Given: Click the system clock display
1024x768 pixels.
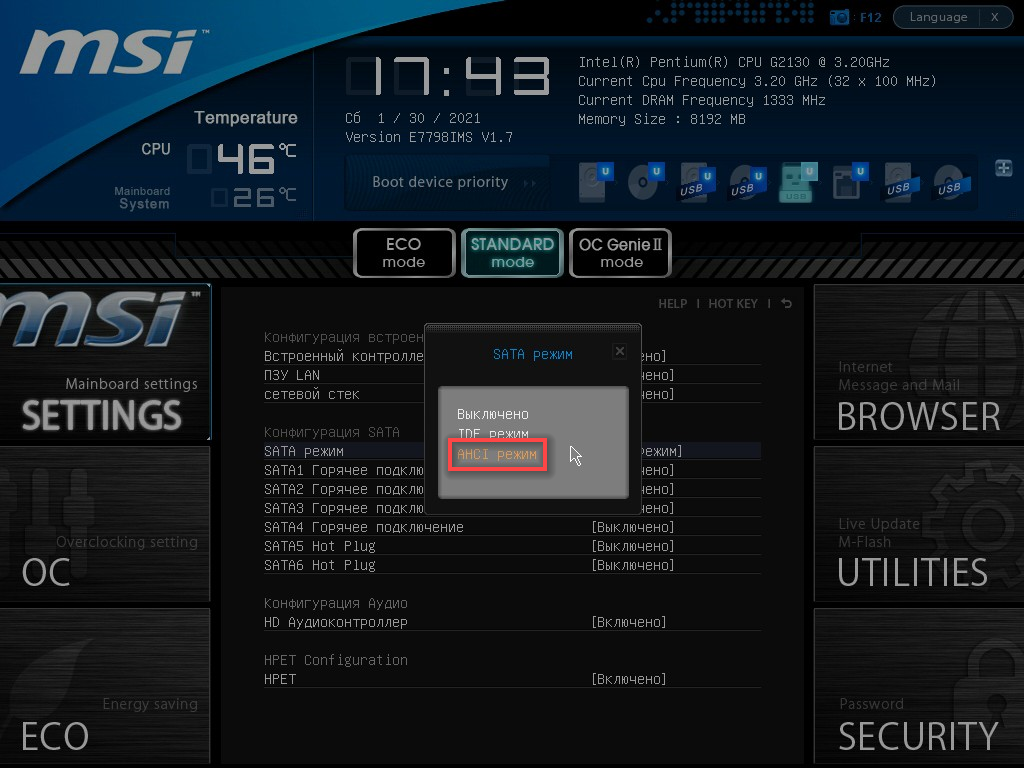Looking at the screenshot, I should [448, 76].
